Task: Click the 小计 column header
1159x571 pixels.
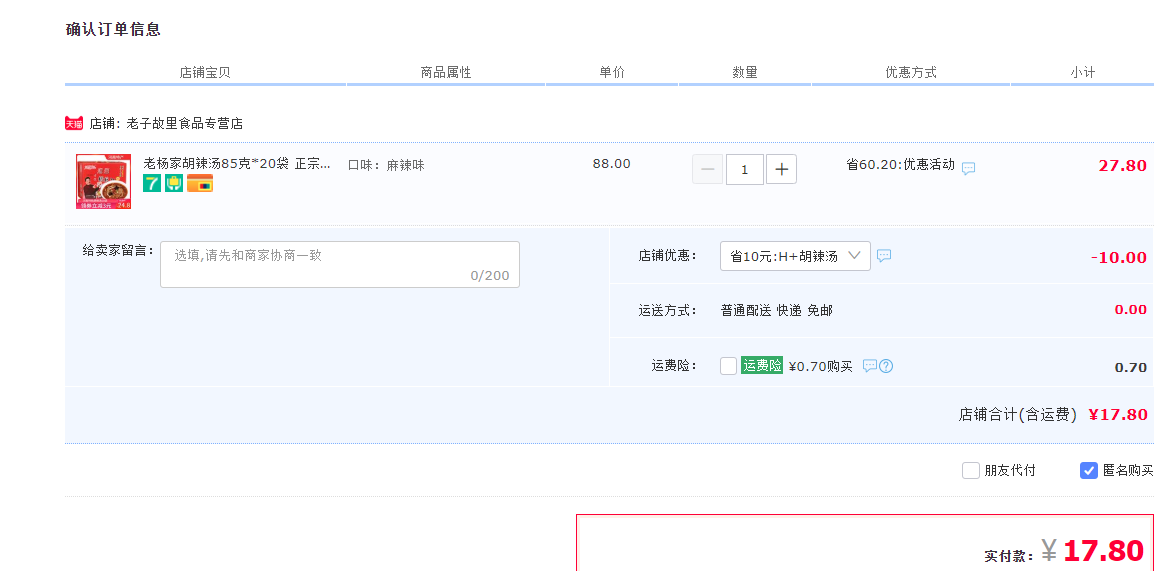Action: coord(1083,72)
